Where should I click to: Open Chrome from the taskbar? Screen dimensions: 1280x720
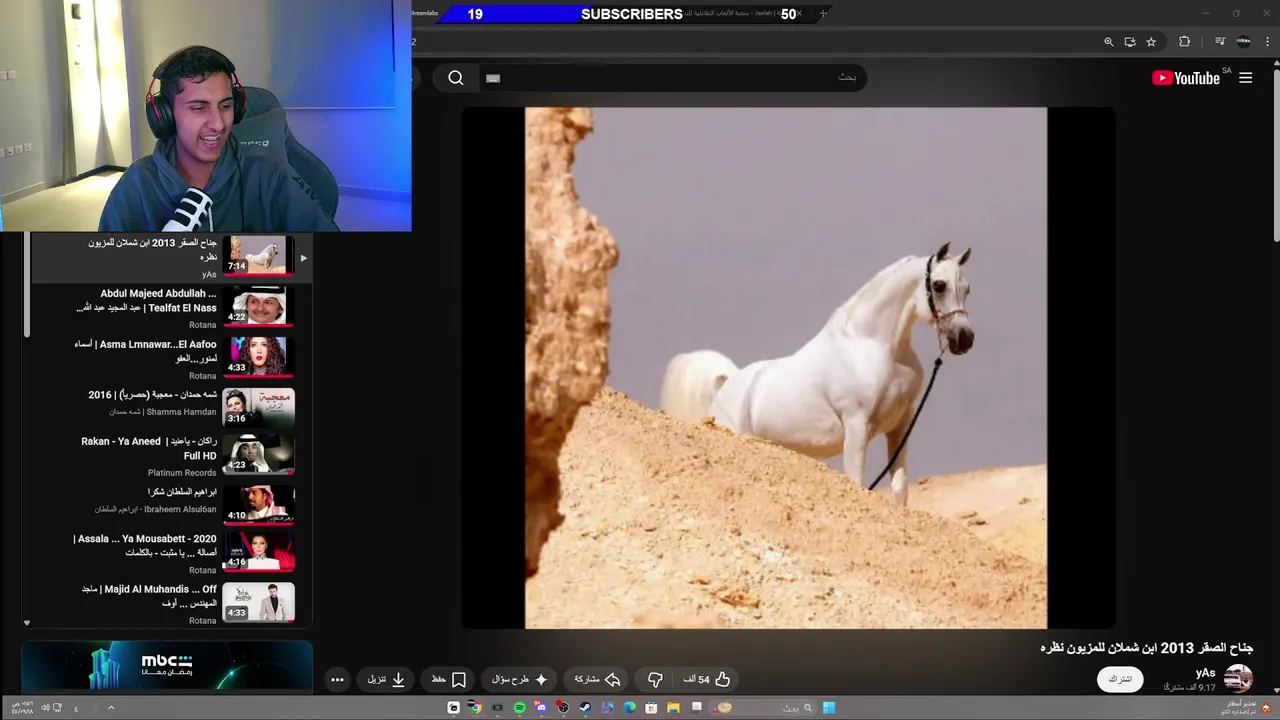476,708
